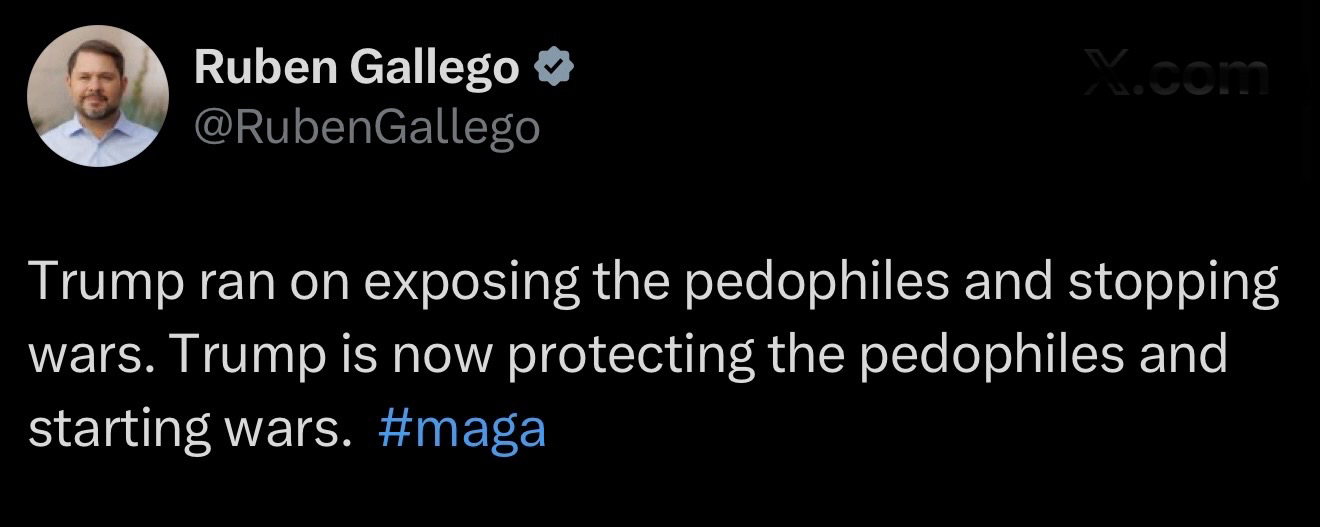Open the Ruben Gallego display name link
This screenshot has height=527, width=1320.
tap(357, 68)
